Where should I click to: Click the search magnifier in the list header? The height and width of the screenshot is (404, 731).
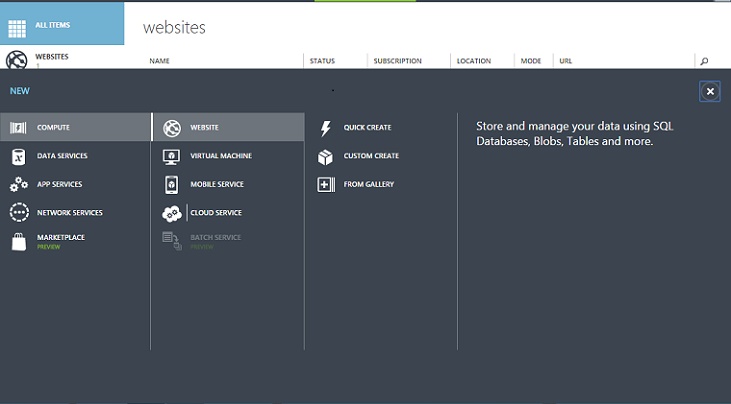click(704, 61)
